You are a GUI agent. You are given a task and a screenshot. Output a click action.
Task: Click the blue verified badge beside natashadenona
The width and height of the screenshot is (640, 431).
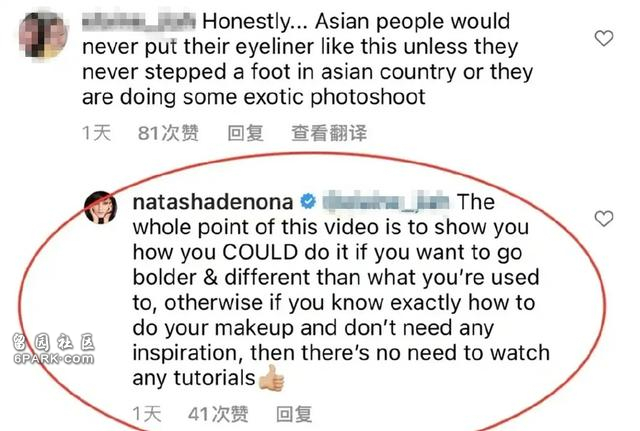click(308, 202)
